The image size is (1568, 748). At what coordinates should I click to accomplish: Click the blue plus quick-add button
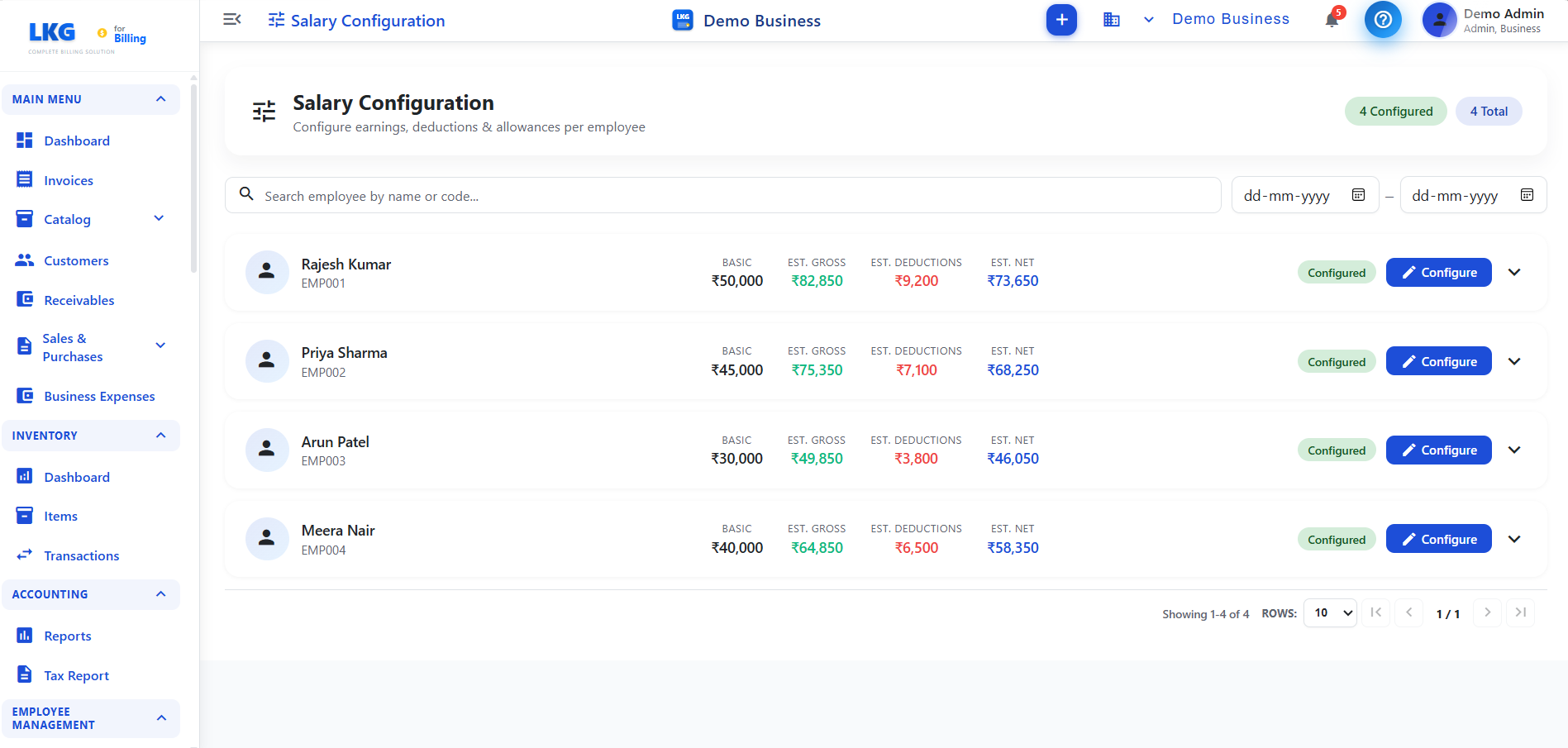click(1061, 20)
